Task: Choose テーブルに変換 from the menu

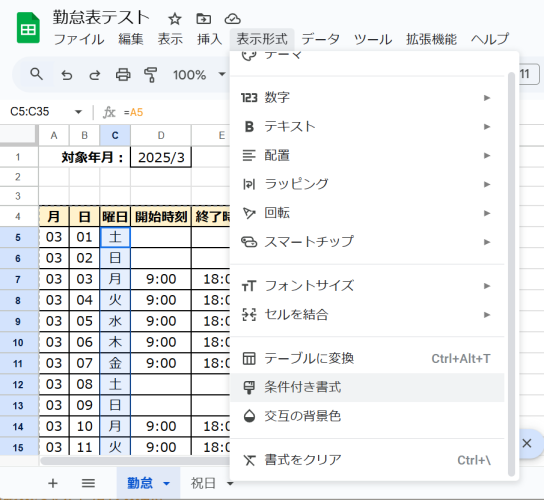Action: pos(367,358)
